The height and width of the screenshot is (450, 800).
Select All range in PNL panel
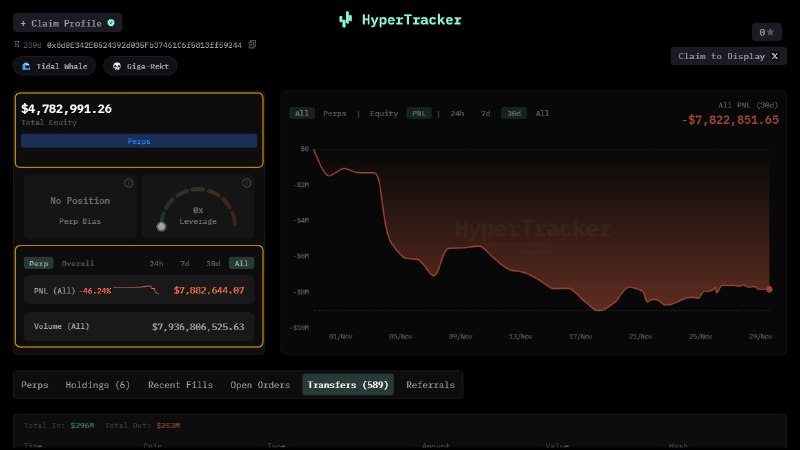coord(241,263)
